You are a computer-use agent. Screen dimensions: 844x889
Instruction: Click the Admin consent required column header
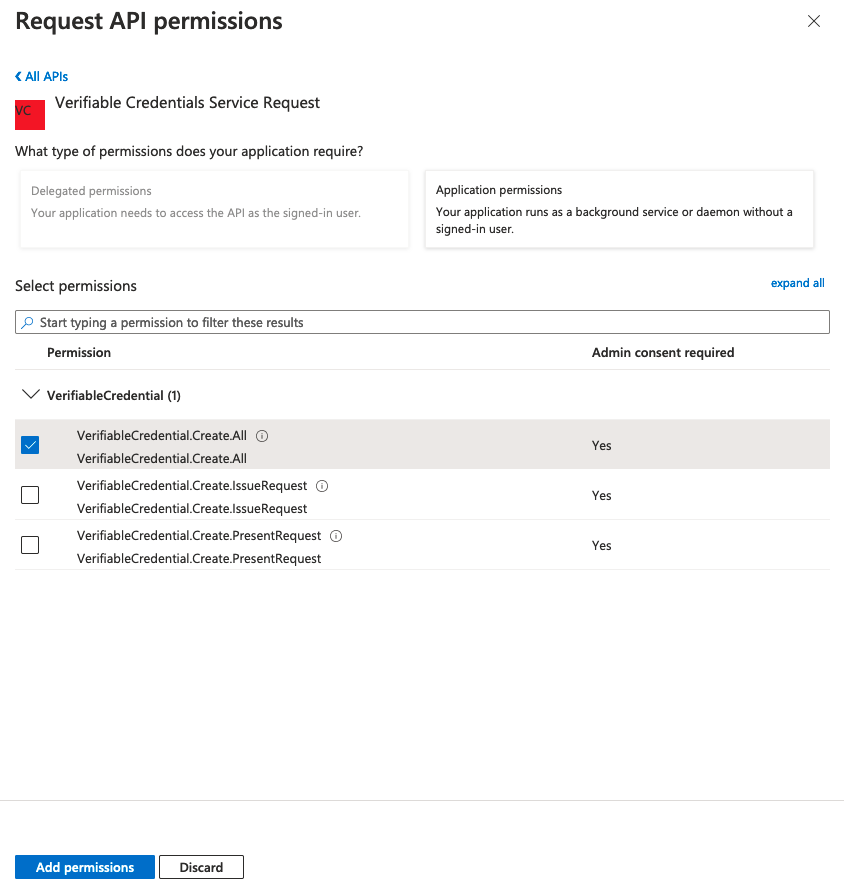pos(663,353)
